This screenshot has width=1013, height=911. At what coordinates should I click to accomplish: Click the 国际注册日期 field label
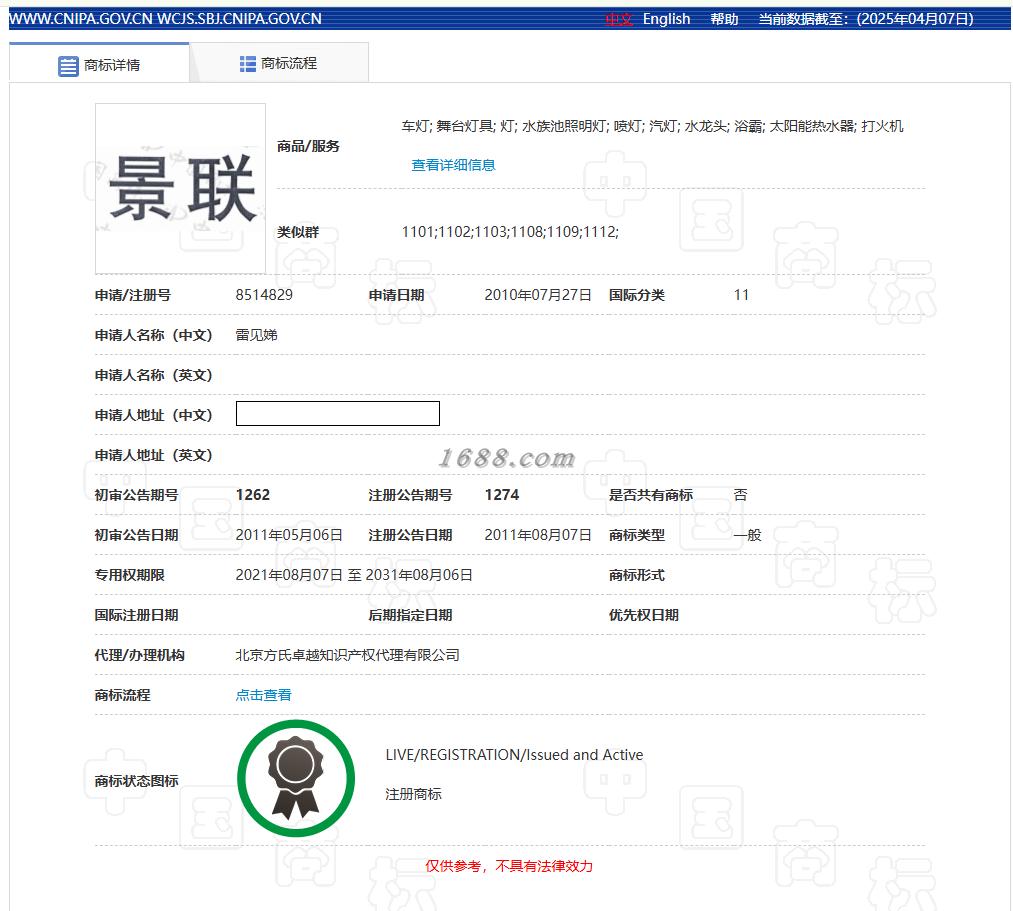(136, 615)
